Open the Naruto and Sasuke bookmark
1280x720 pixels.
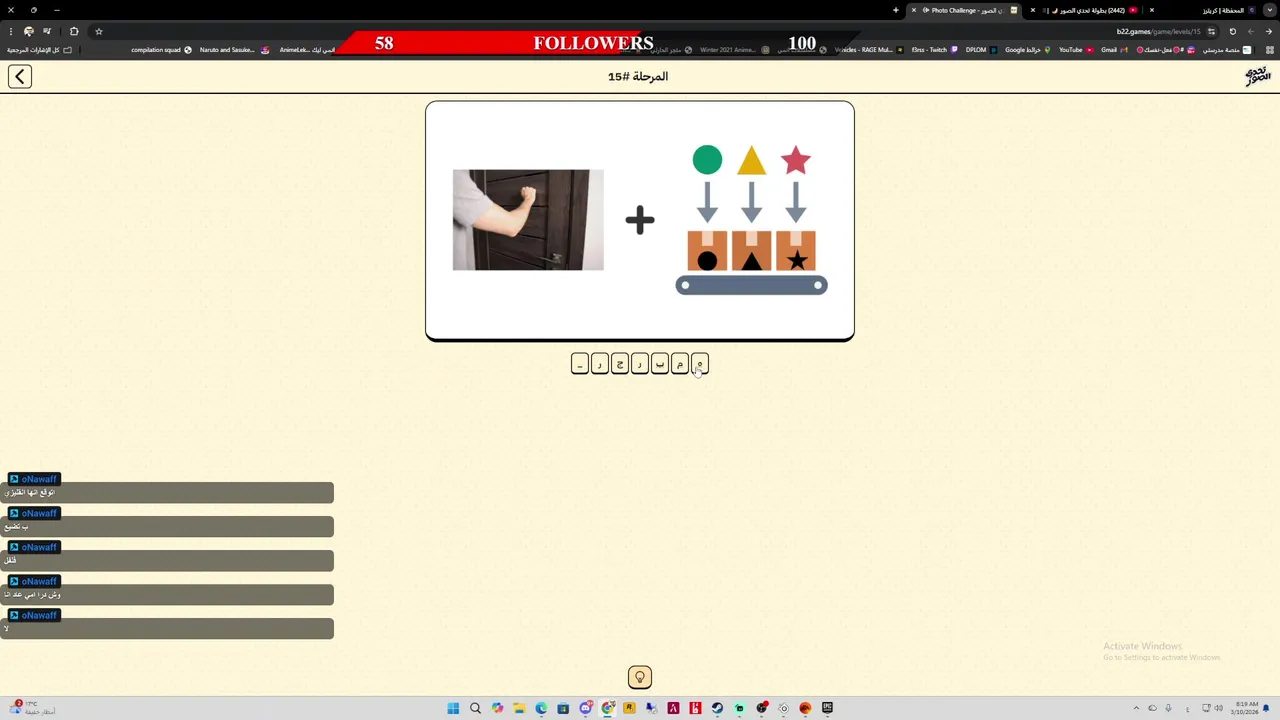coord(234,50)
